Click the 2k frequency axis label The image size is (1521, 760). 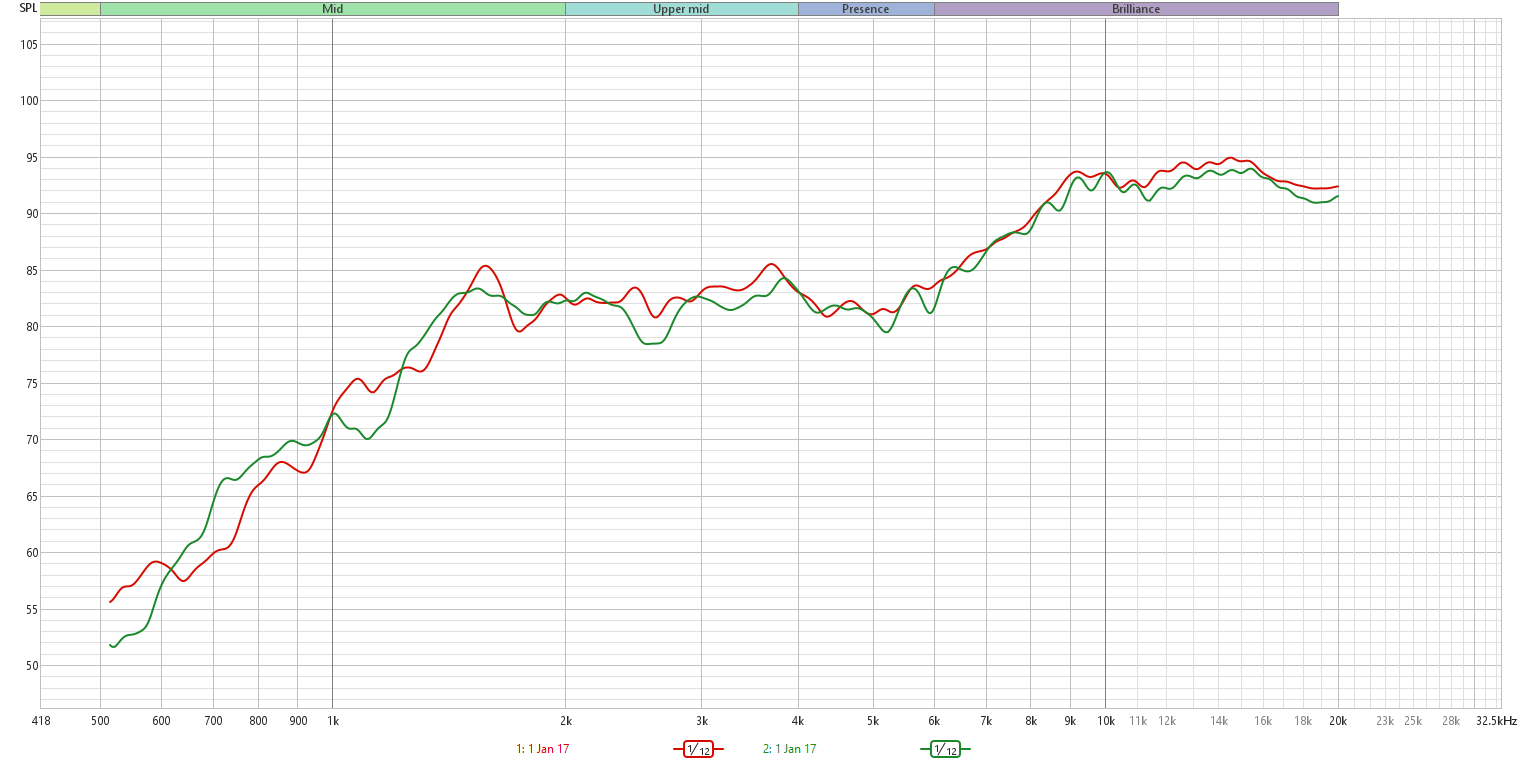pyautogui.click(x=566, y=720)
